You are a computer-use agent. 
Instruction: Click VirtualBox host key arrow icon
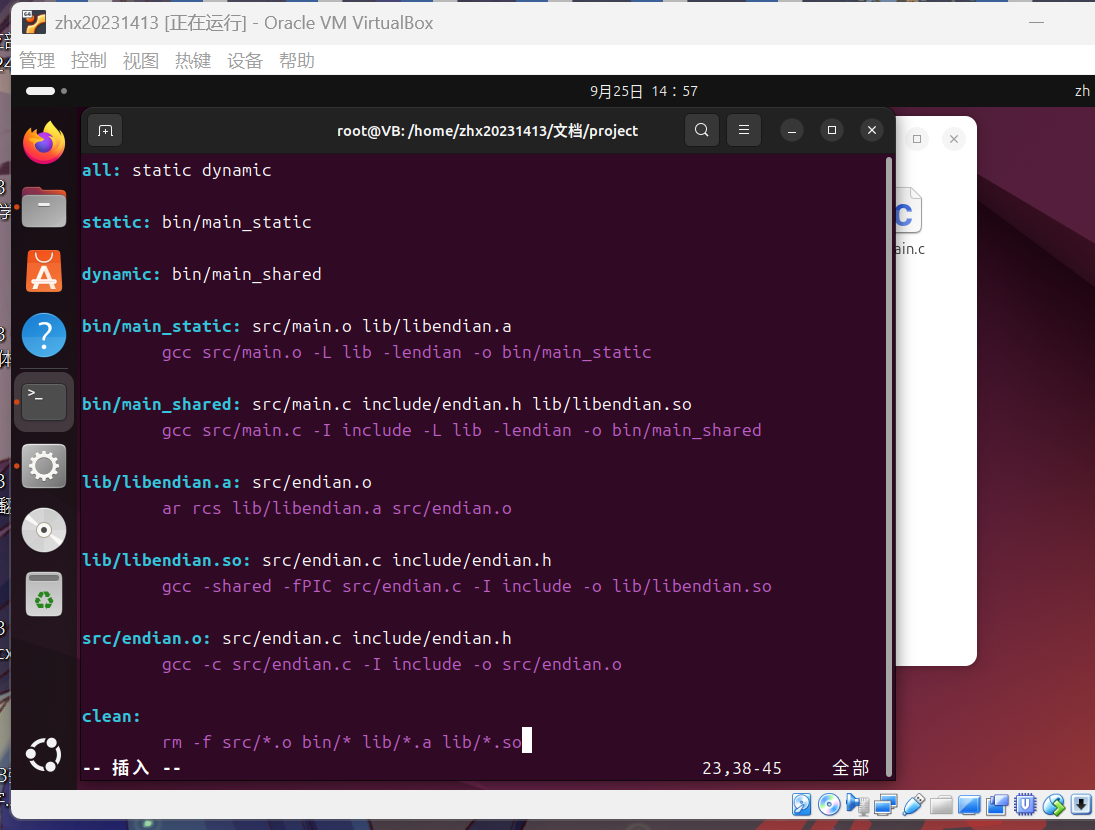coord(1081,805)
